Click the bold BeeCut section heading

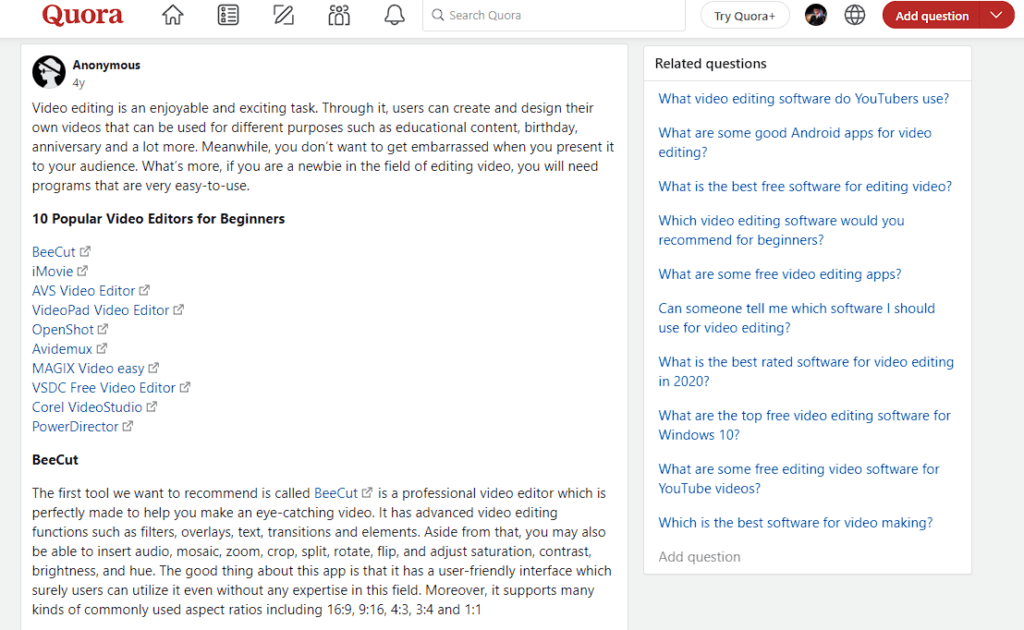click(x=55, y=460)
